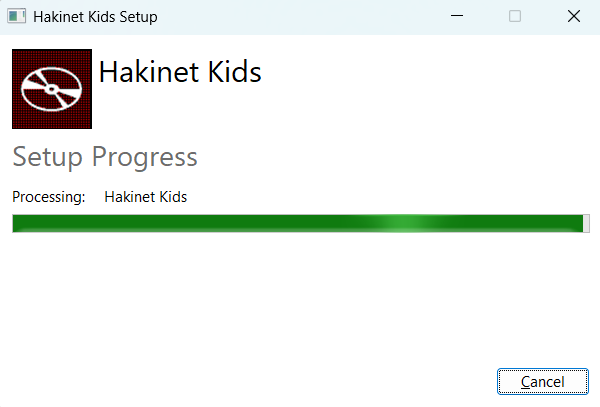Click the "Setup Progress" heading
600x407 pixels.
104,157
